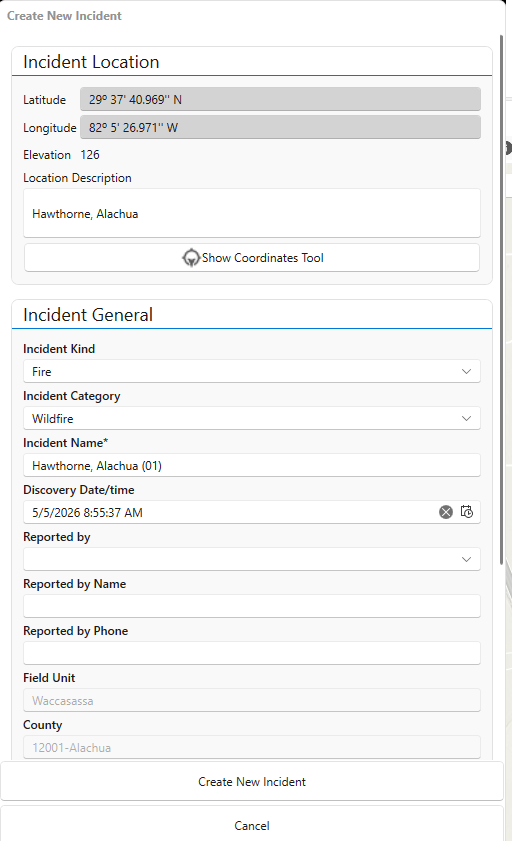Image resolution: width=512 pixels, height=841 pixels.
Task: Click the County field showing 12001-Alachua
Action: pyautogui.click(x=251, y=747)
